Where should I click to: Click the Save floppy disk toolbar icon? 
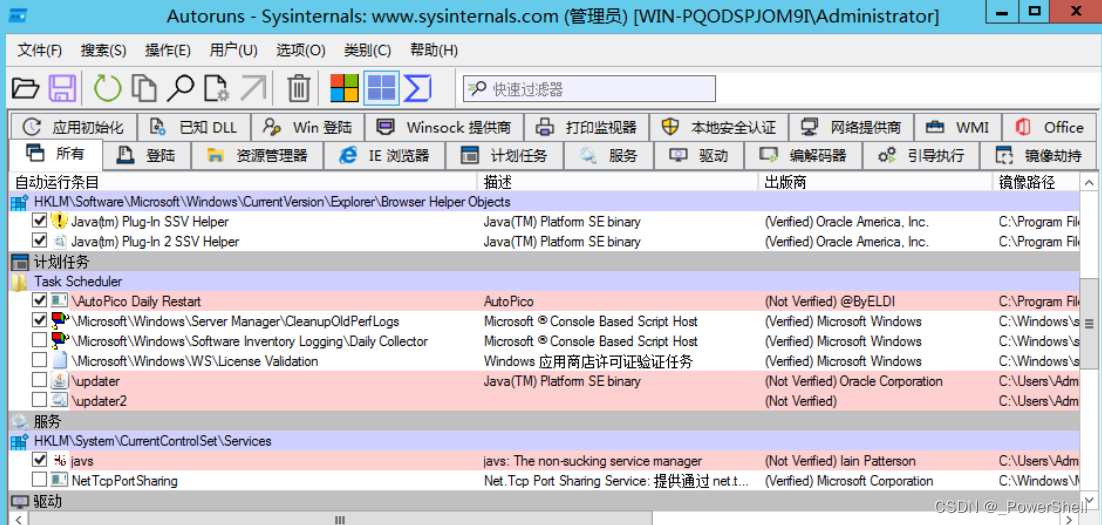click(x=62, y=89)
